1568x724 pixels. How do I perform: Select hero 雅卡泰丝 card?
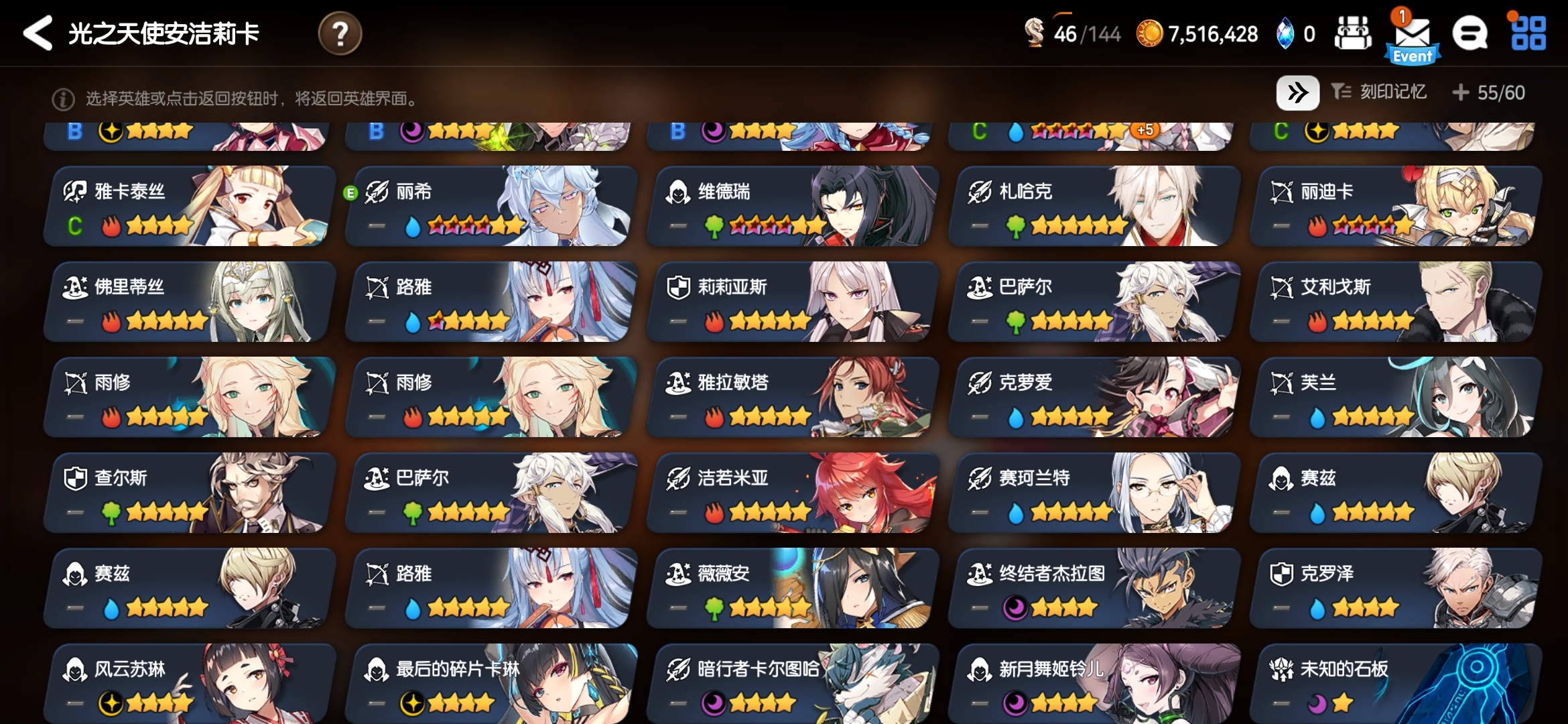tap(189, 206)
